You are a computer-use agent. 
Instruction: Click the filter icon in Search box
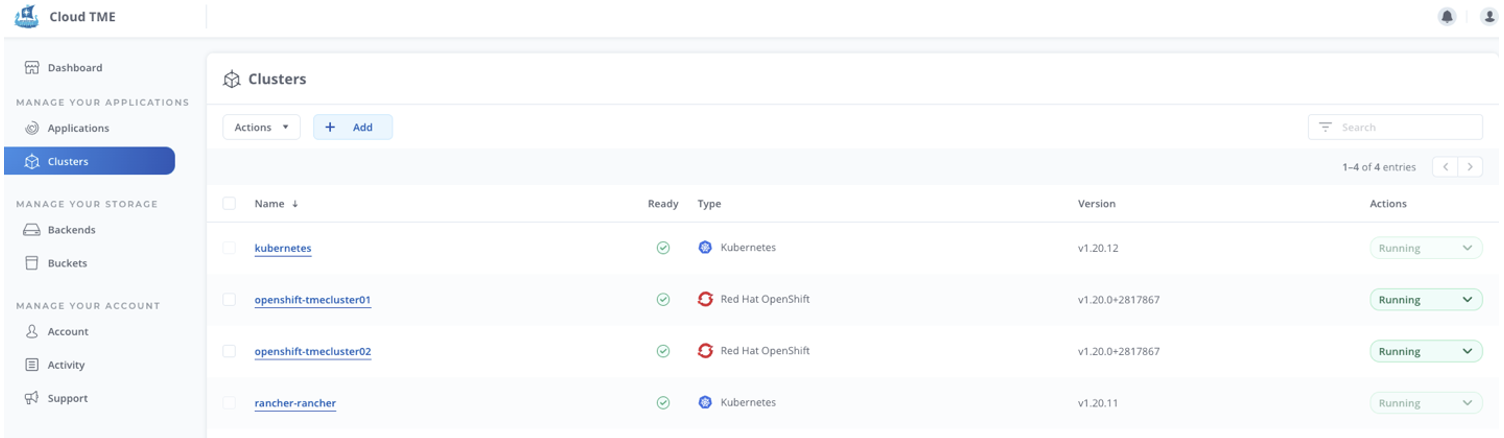(x=1325, y=127)
